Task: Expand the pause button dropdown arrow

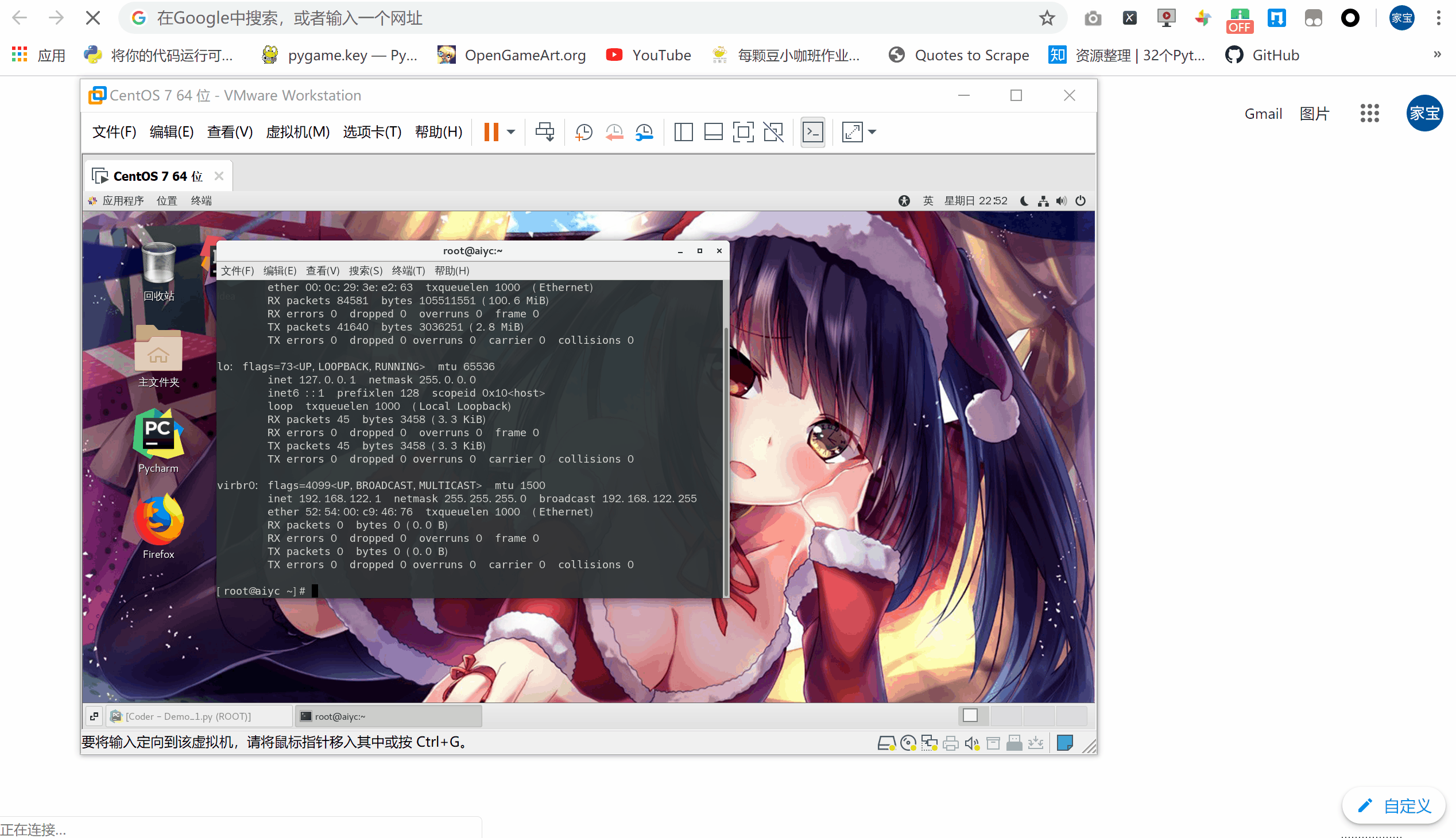Action: tap(510, 132)
